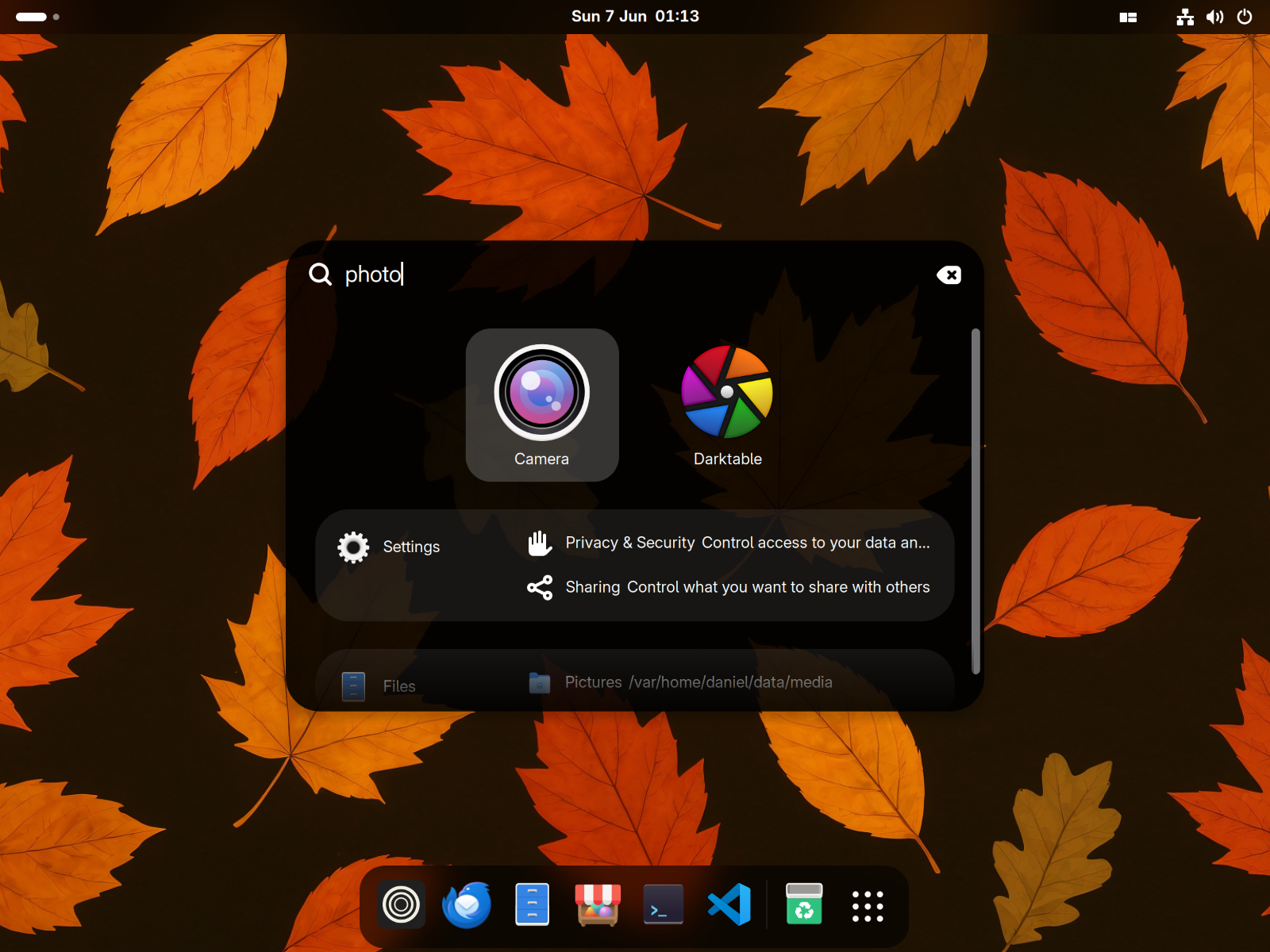Open the Pictures folder icon
The image size is (1270, 952).
click(x=540, y=682)
